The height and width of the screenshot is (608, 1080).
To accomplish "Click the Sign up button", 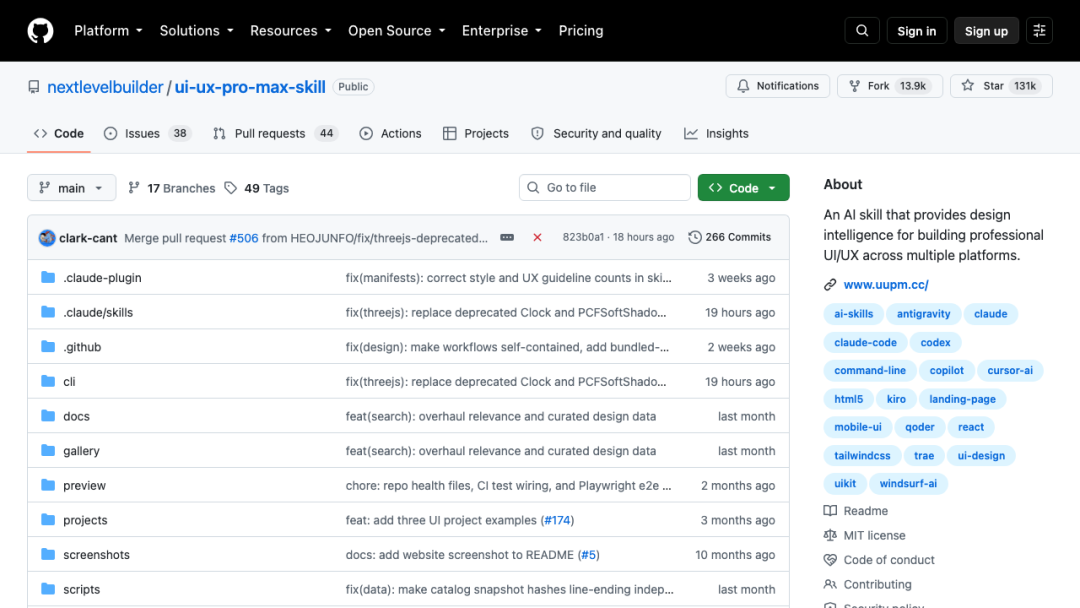I will pyautogui.click(x=986, y=31).
